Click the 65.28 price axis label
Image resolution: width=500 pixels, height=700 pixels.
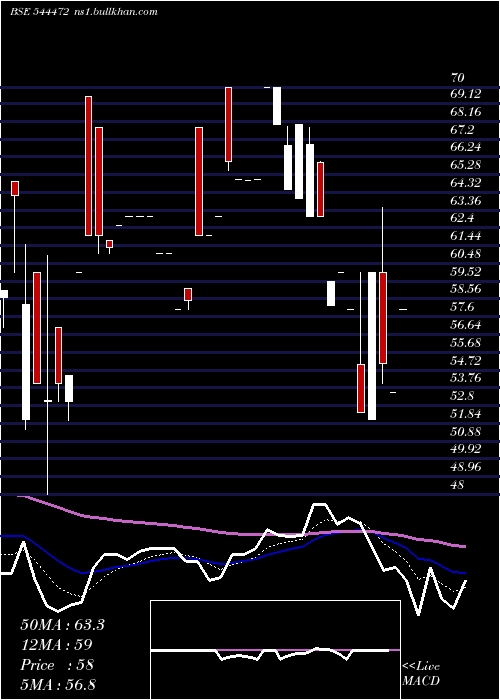point(466,165)
